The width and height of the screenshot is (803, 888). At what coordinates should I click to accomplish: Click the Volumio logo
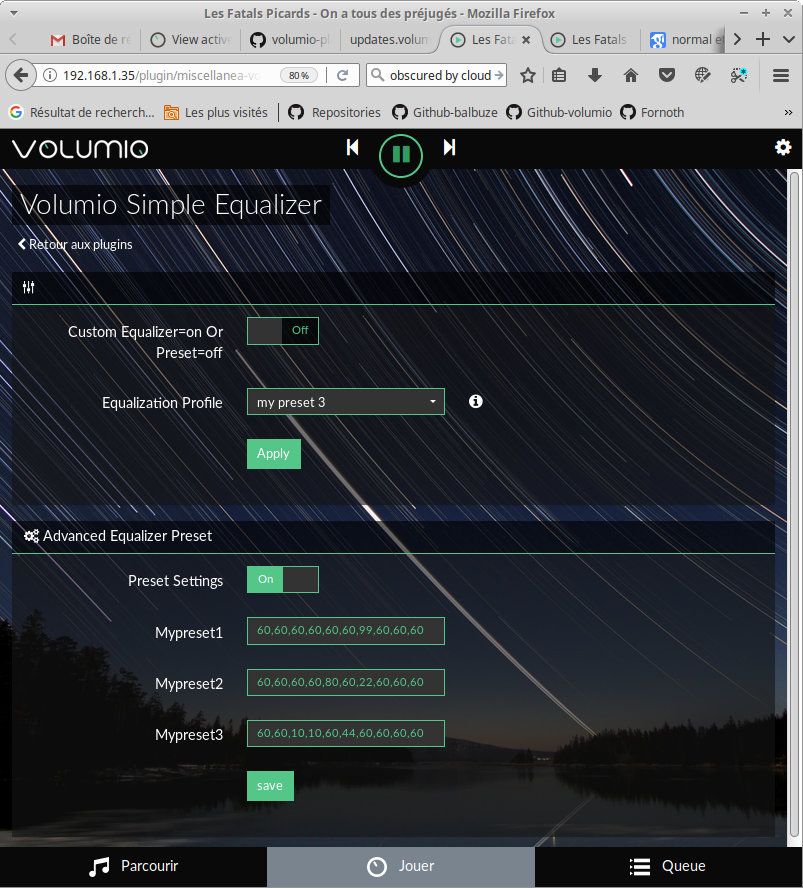click(80, 149)
